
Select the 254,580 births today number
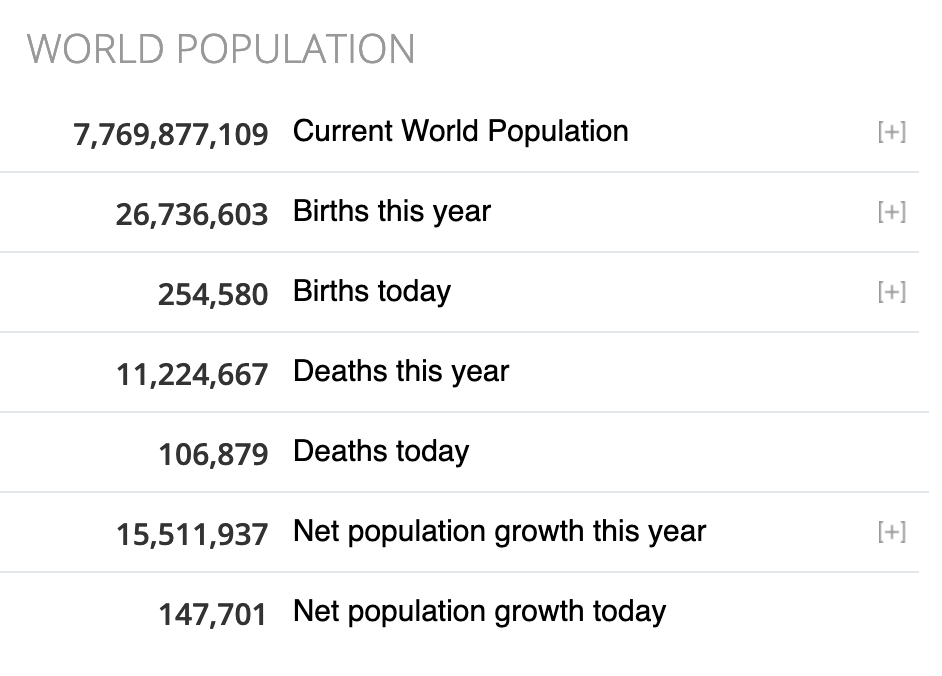click(213, 294)
